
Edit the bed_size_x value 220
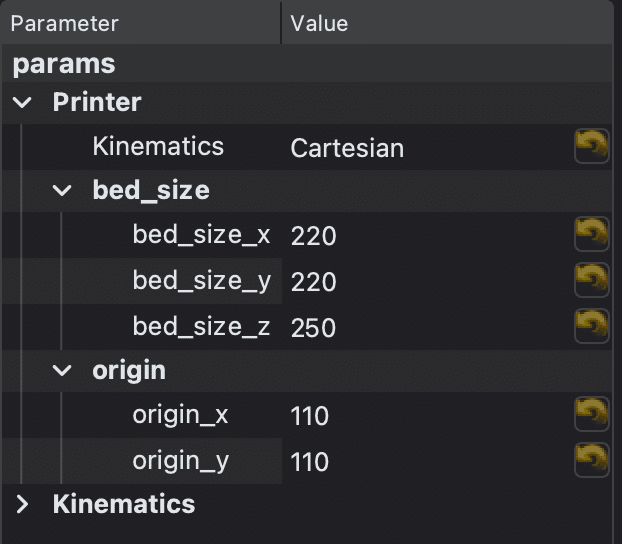coord(427,235)
